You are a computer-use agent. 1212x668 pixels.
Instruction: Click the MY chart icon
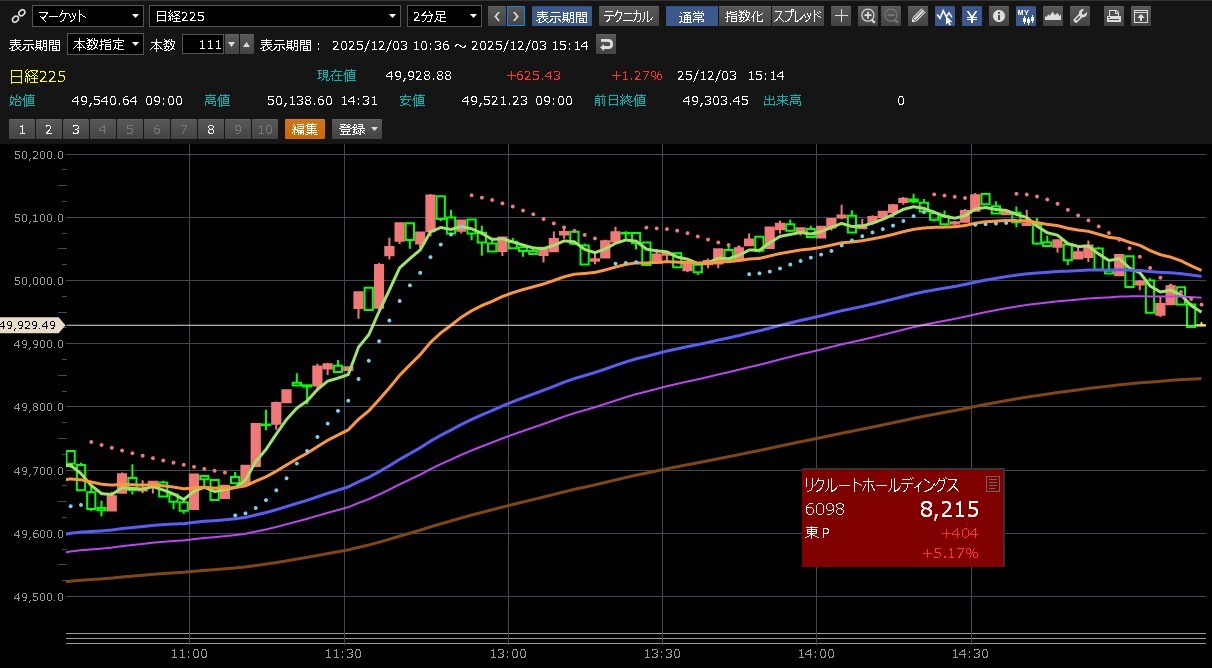(x=1025, y=16)
